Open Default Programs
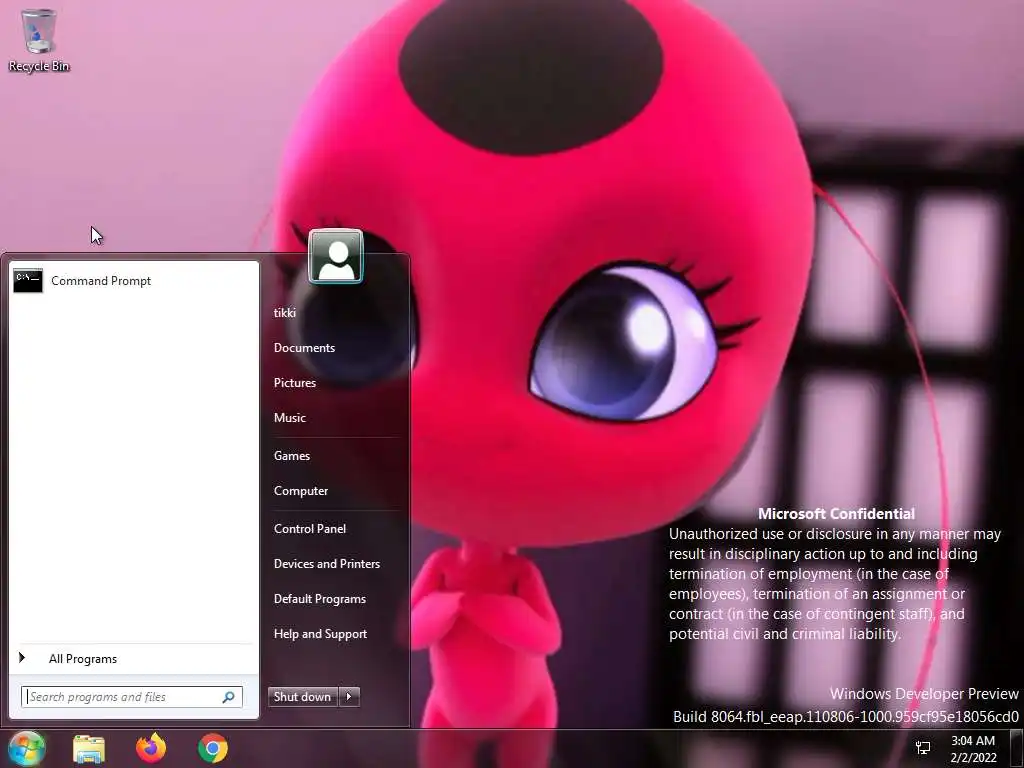 click(x=320, y=599)
